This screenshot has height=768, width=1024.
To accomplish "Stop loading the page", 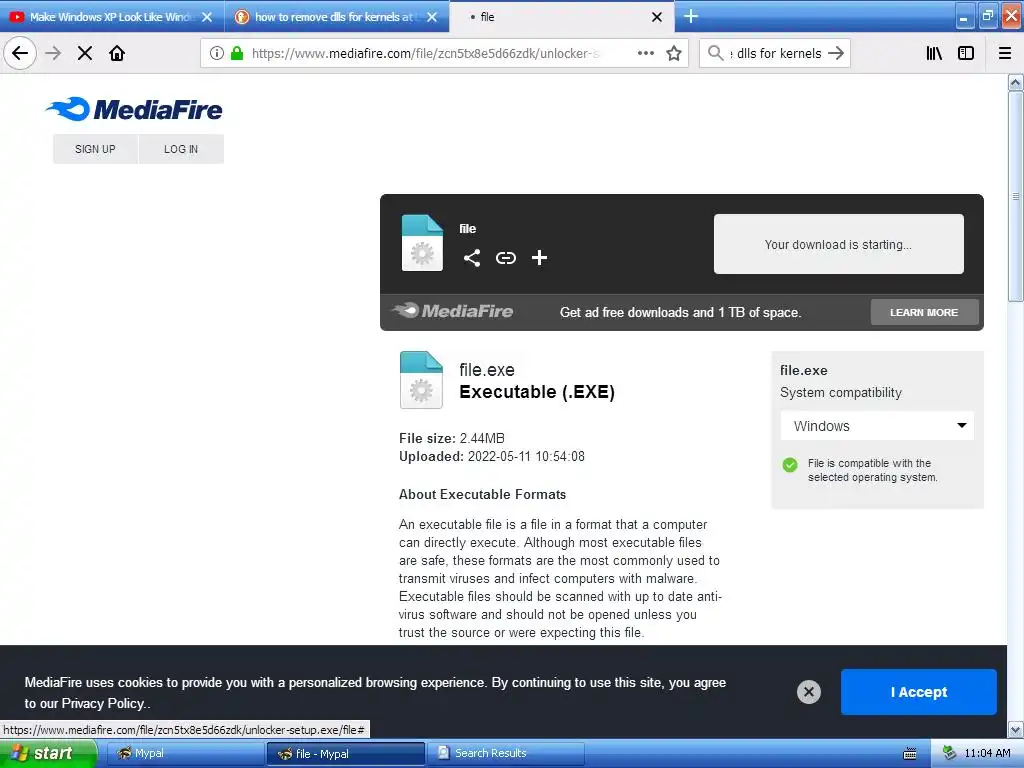I will coord(85,53).
